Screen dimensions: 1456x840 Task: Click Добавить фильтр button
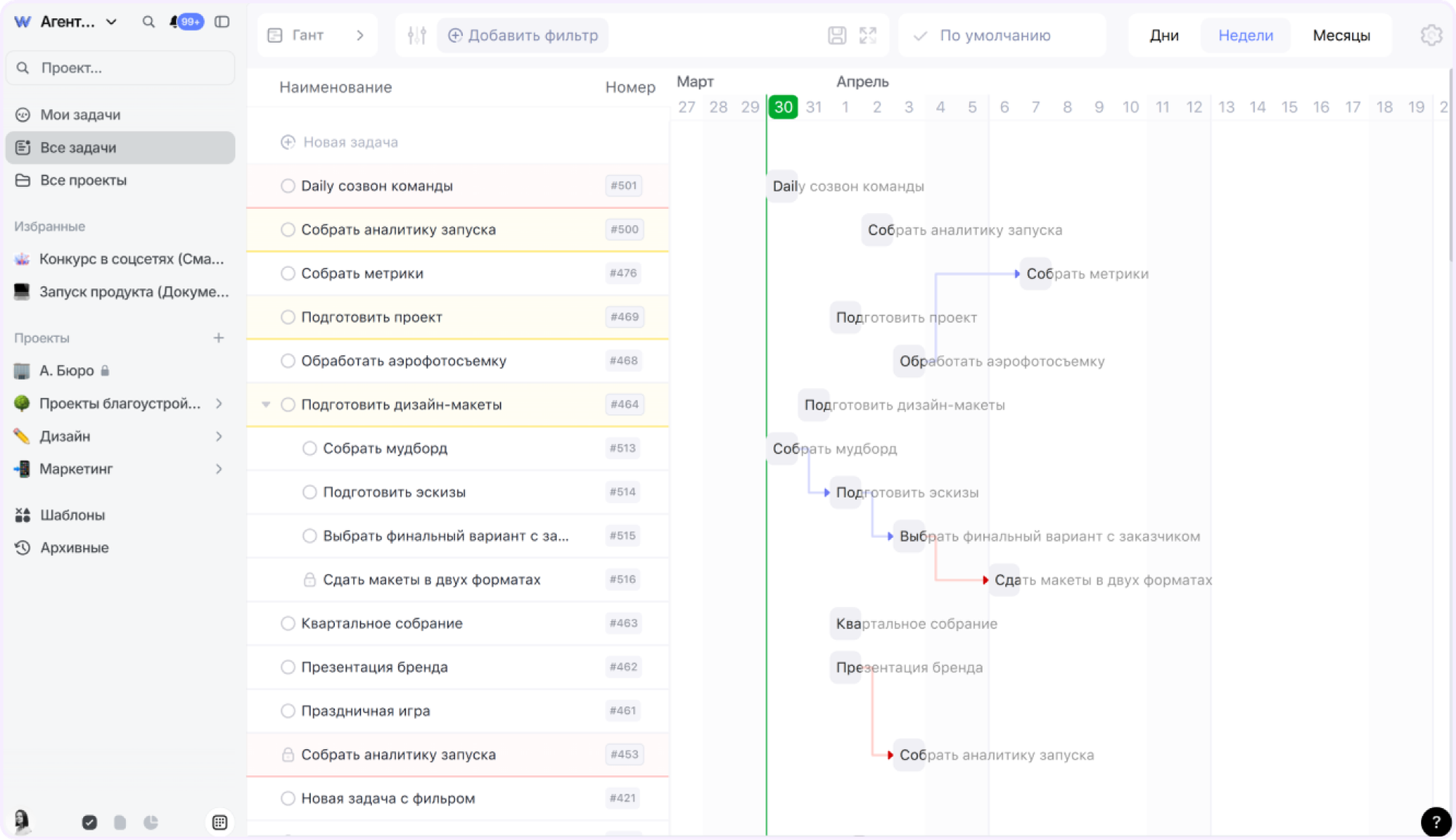[x=523, y=35]
